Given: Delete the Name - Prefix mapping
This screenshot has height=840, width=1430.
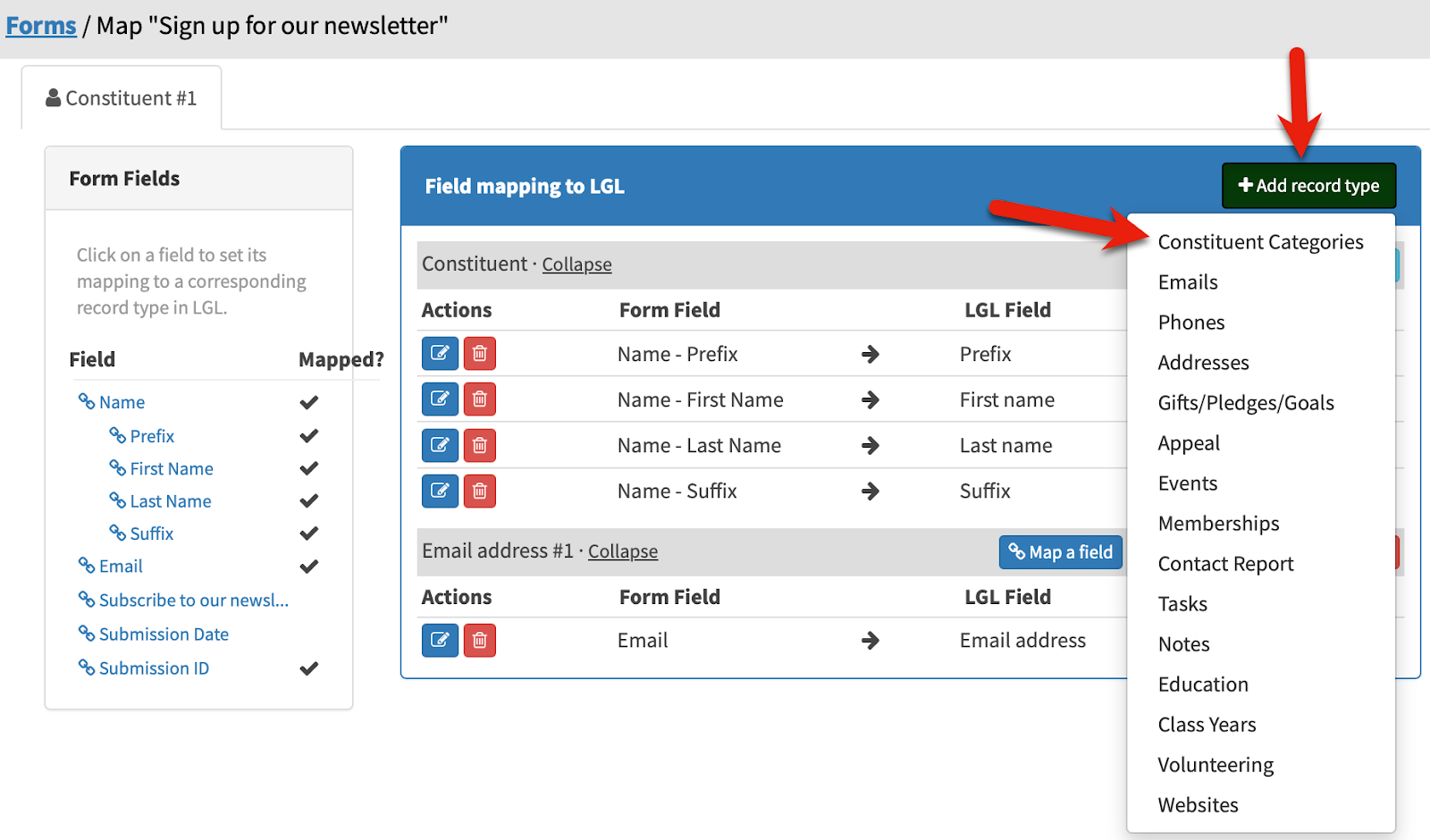Looking at the screenshot, I should point(480,353).
